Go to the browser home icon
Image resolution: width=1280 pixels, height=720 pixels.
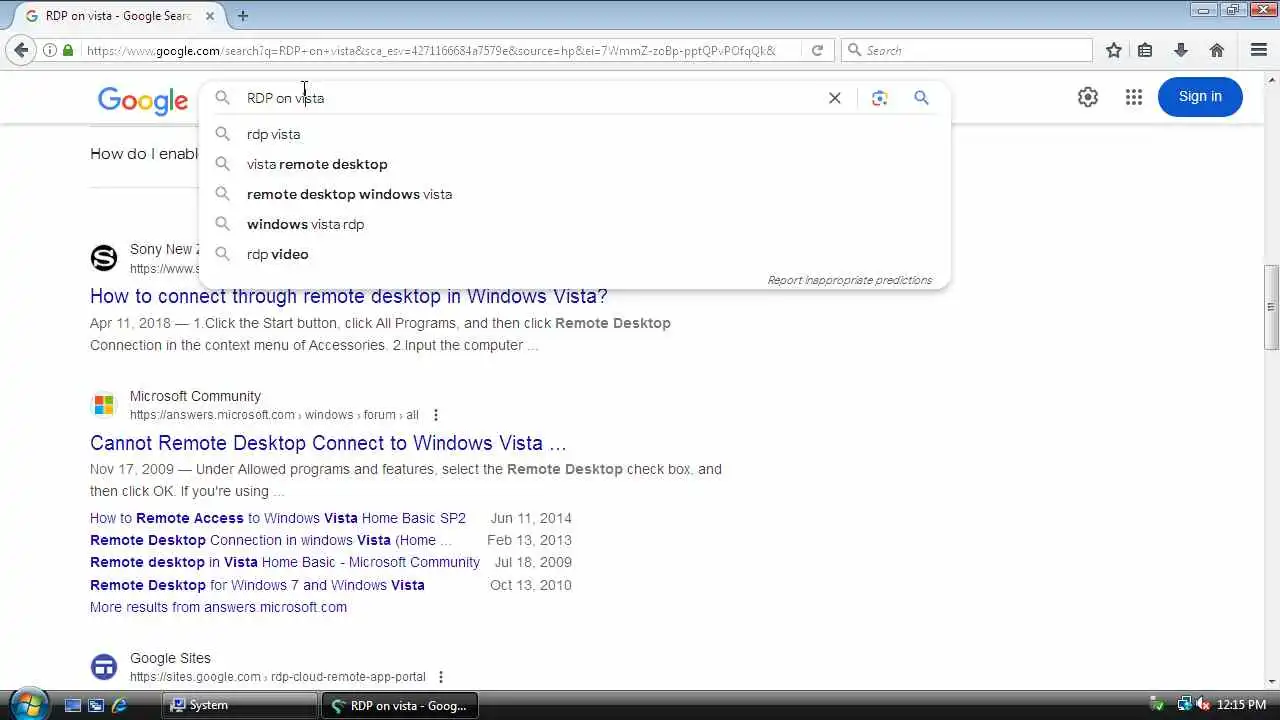point(1217,50)
